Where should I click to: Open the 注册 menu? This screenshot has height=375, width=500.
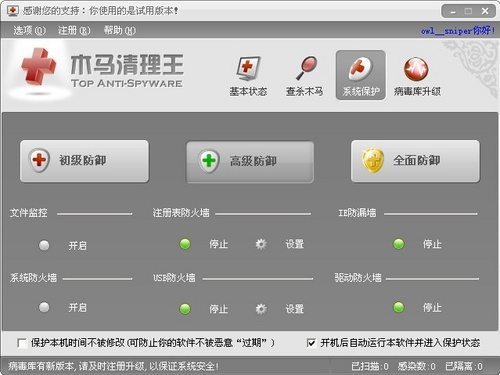coord(74,31)
